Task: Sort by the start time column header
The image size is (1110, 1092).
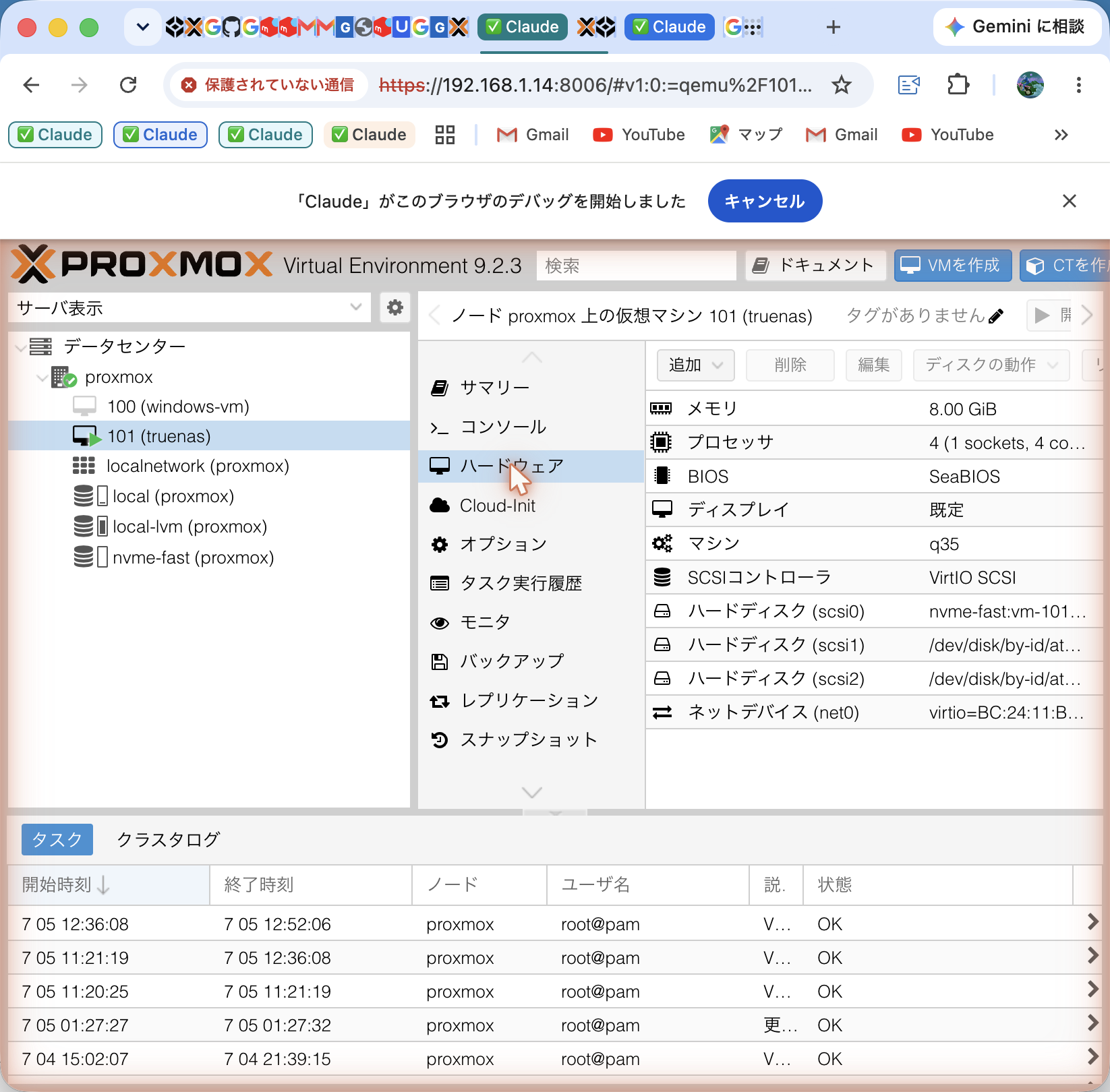Action: point(108,884)
